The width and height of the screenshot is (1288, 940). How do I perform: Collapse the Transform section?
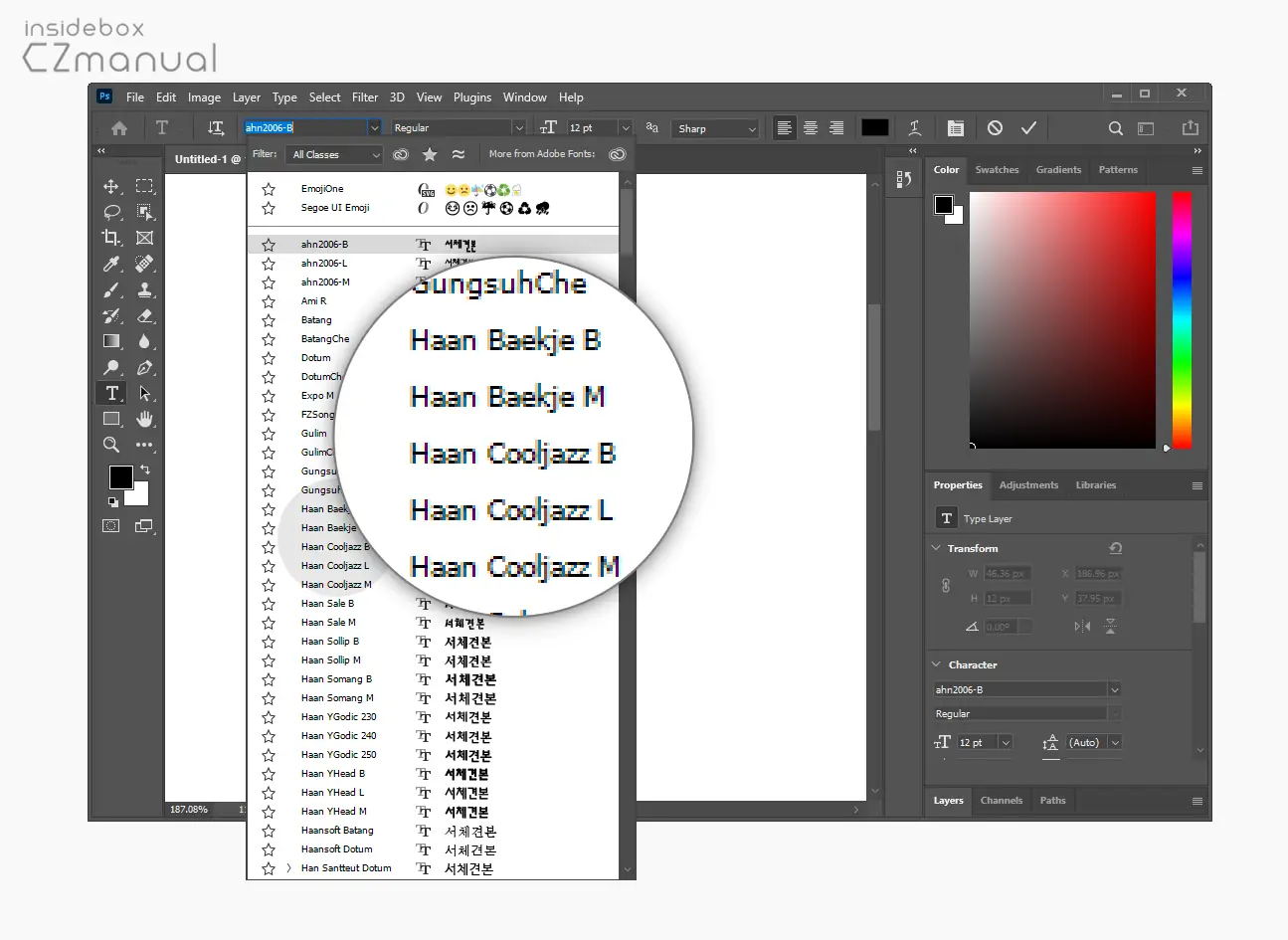click(x=936, y=548)
